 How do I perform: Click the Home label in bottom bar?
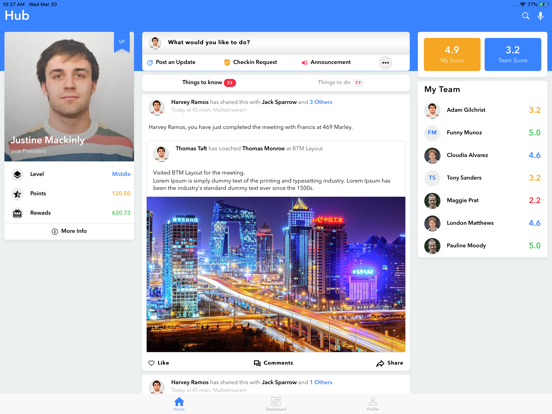pos(179,409)
